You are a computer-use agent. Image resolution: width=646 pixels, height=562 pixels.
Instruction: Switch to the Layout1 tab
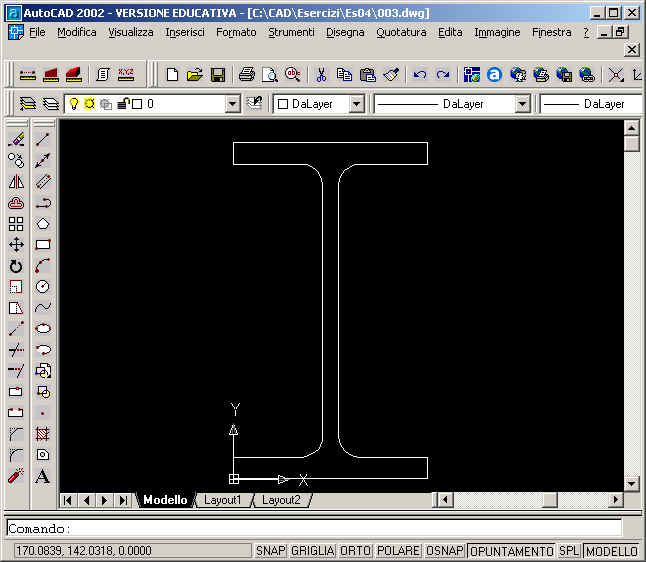222,500
